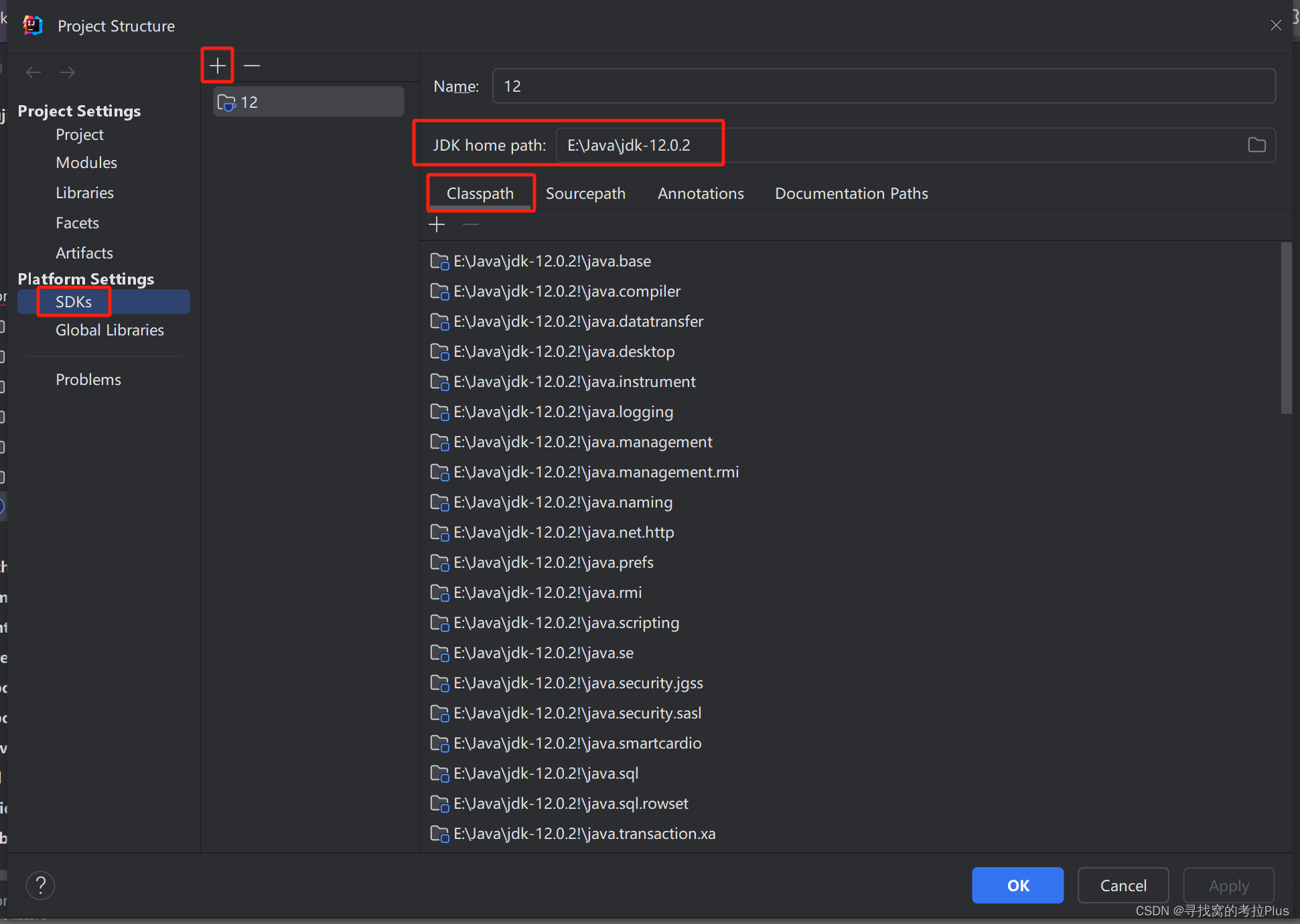This screenshot has width=1300, height=924.
Task: Click folder icon of java.net.http entry
Action: (x=439, y=532)
